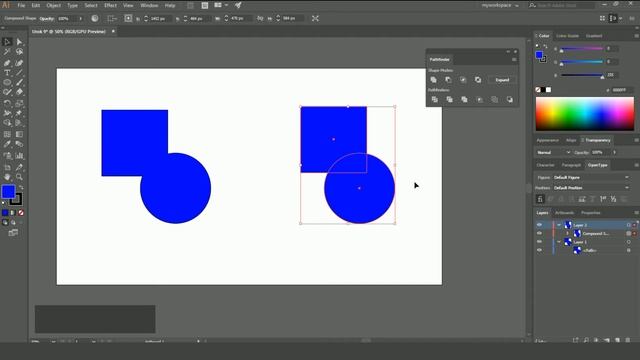This screenshot has height=360, width=640.
Task: Open the Window menu
Action: (149, 5)
